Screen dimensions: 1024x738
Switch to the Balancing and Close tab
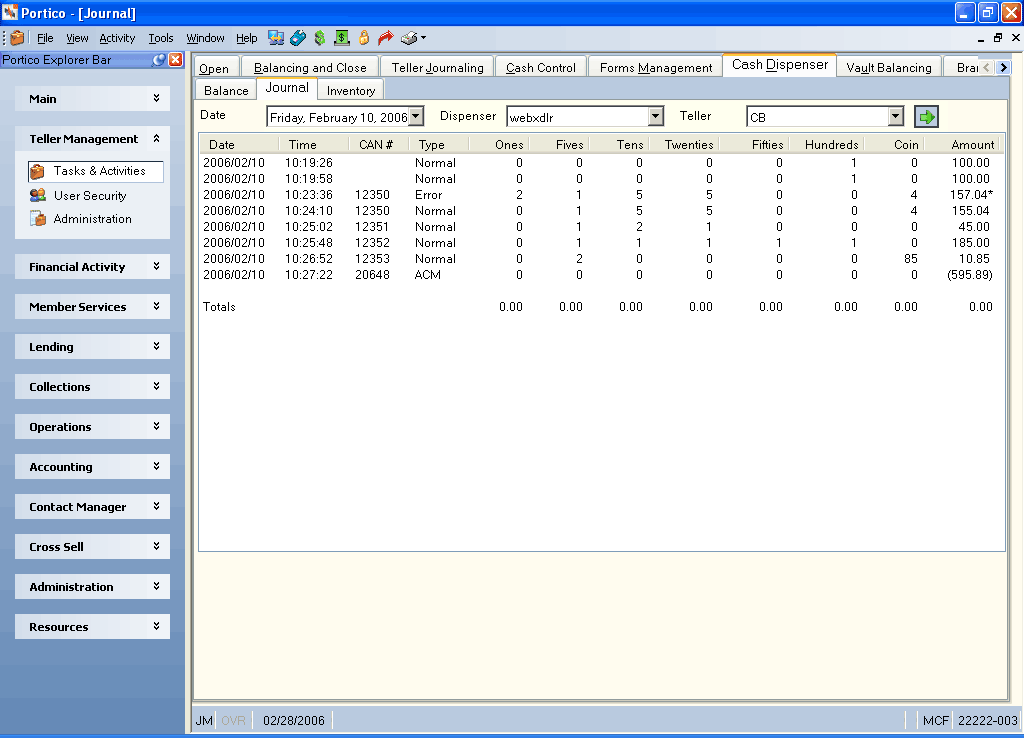[x=310, y=67]
